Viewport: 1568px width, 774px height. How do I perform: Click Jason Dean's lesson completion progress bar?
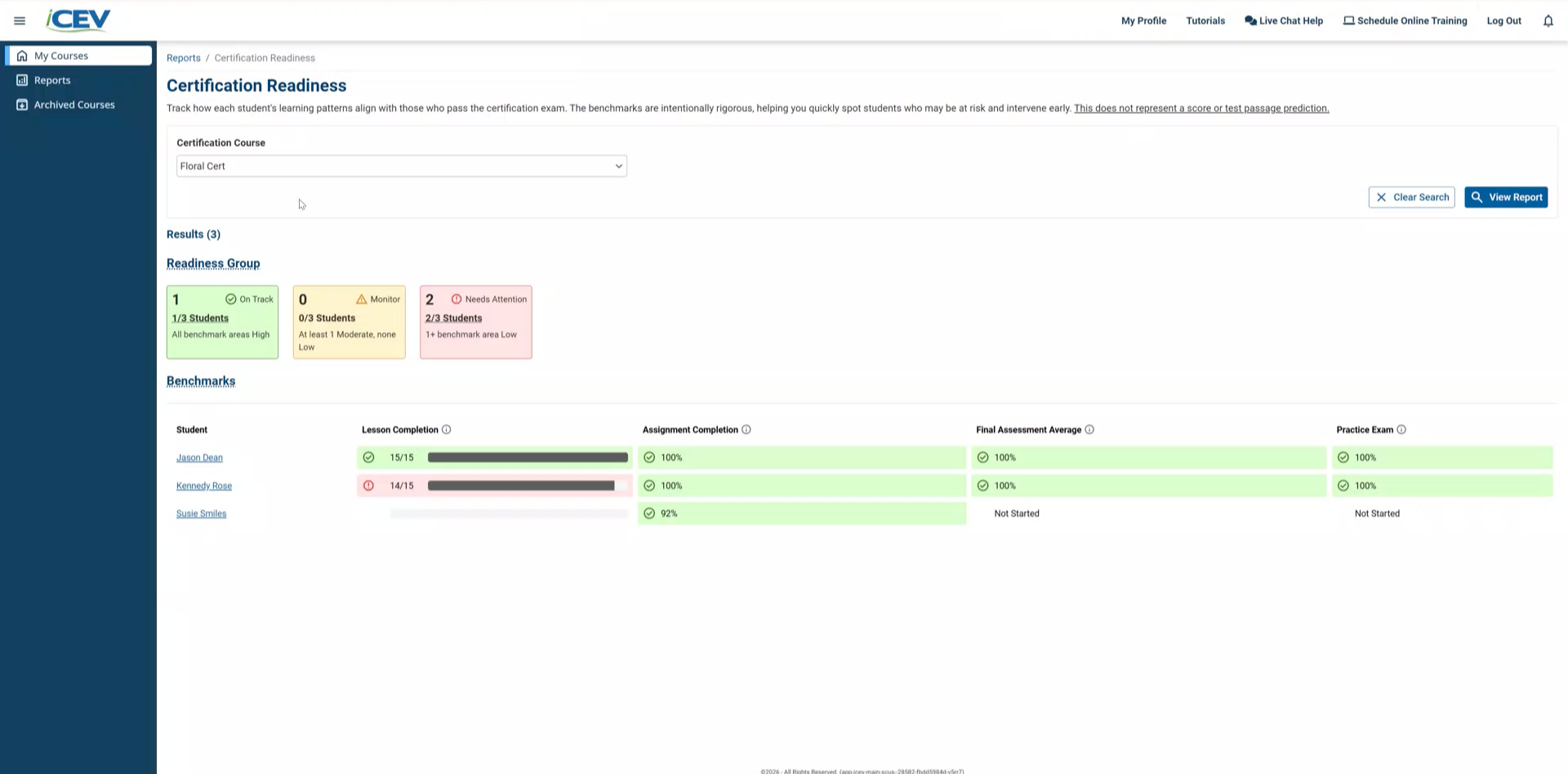(x=528, y=458)
